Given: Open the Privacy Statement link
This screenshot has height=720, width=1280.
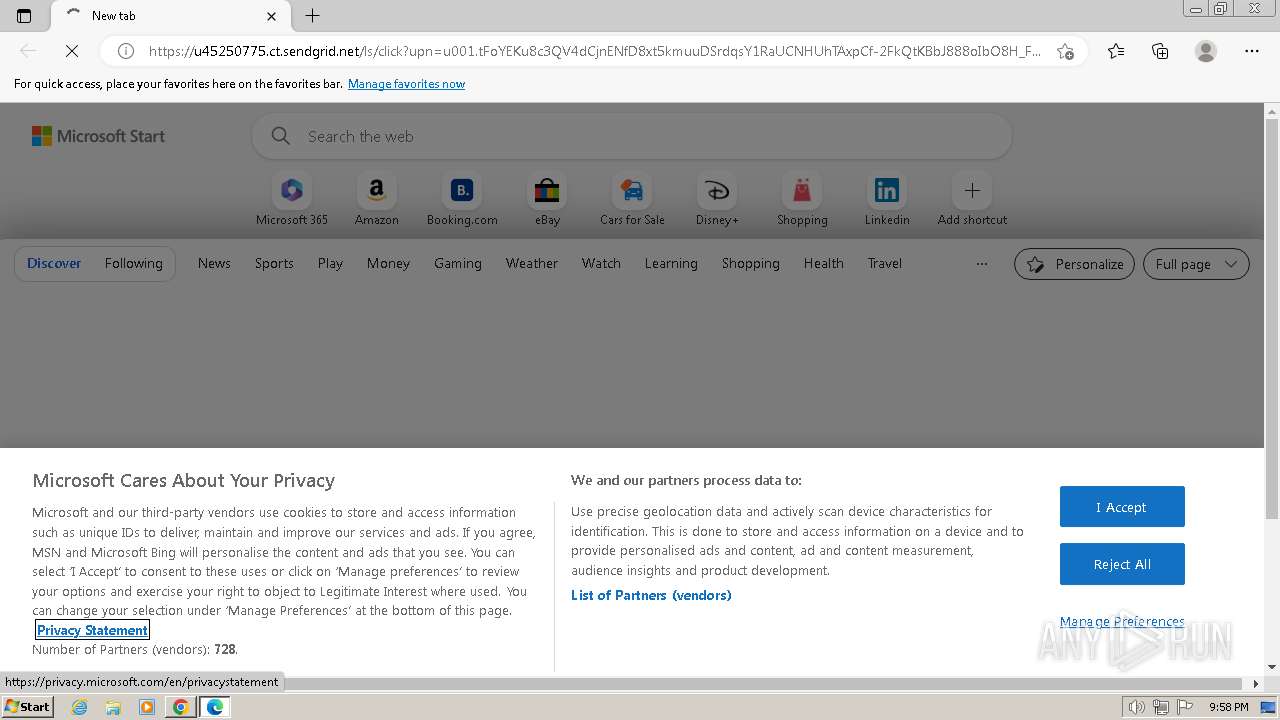Looking at the screenshot, I should coord(92,630).
